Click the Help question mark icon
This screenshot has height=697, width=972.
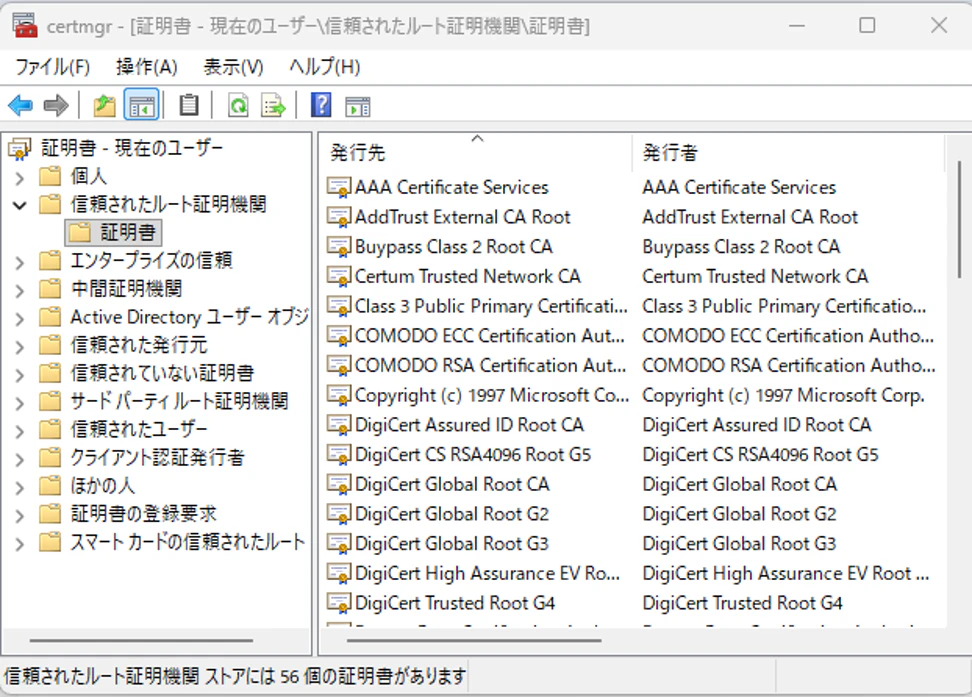(x=321, y=105)
